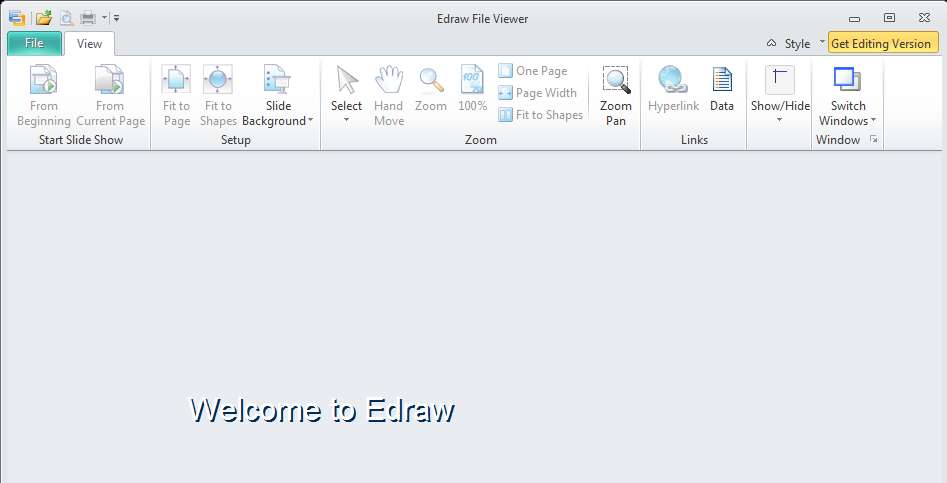Viewport: 947px width, 483px height.
Task: Open the Zoom Pan window
Action: tap(615, 96)
